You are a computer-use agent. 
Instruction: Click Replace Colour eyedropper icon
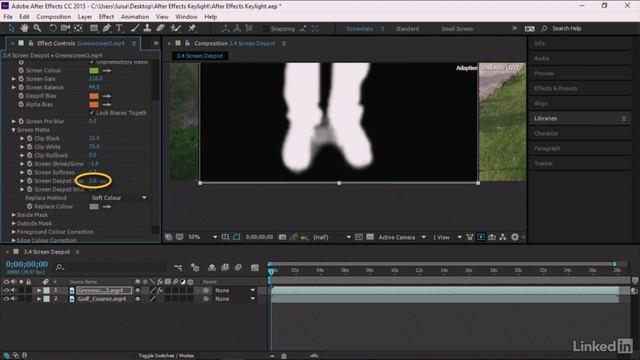107,207
